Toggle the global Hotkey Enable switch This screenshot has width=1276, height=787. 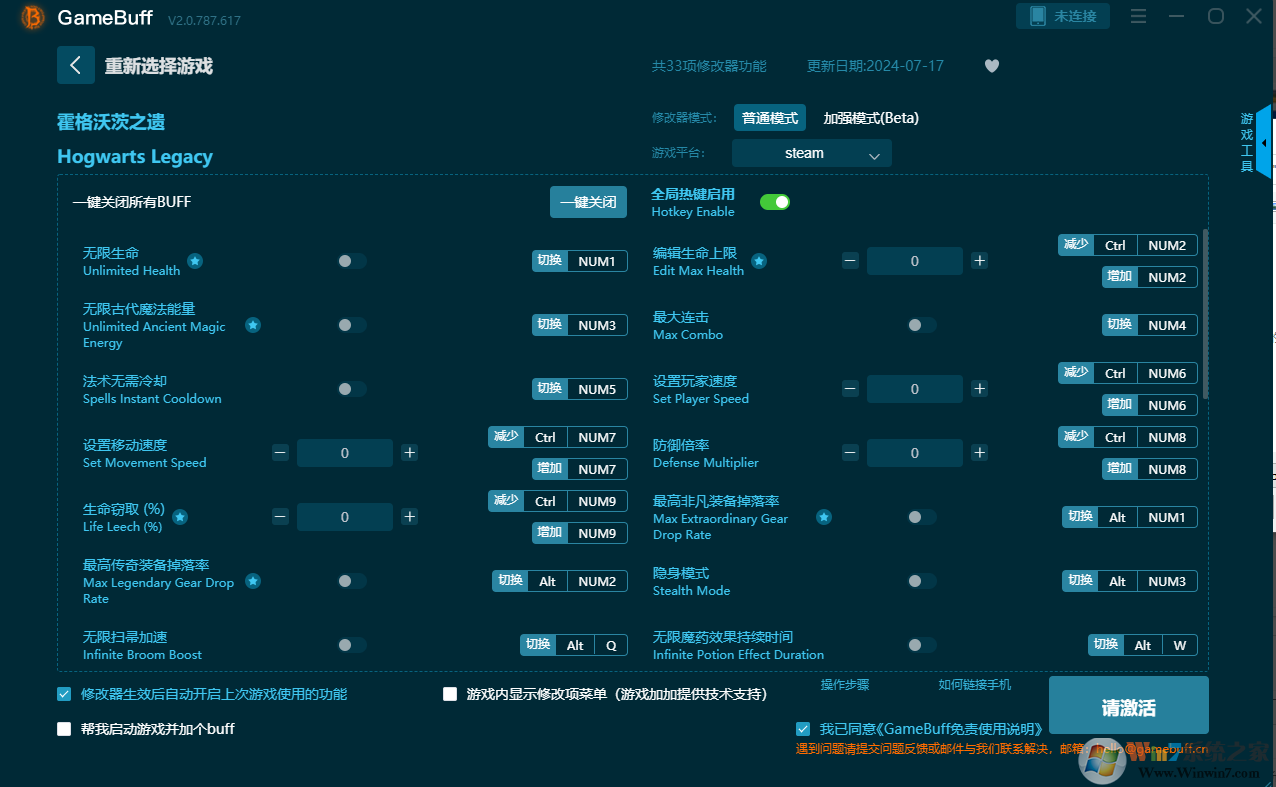775,202
